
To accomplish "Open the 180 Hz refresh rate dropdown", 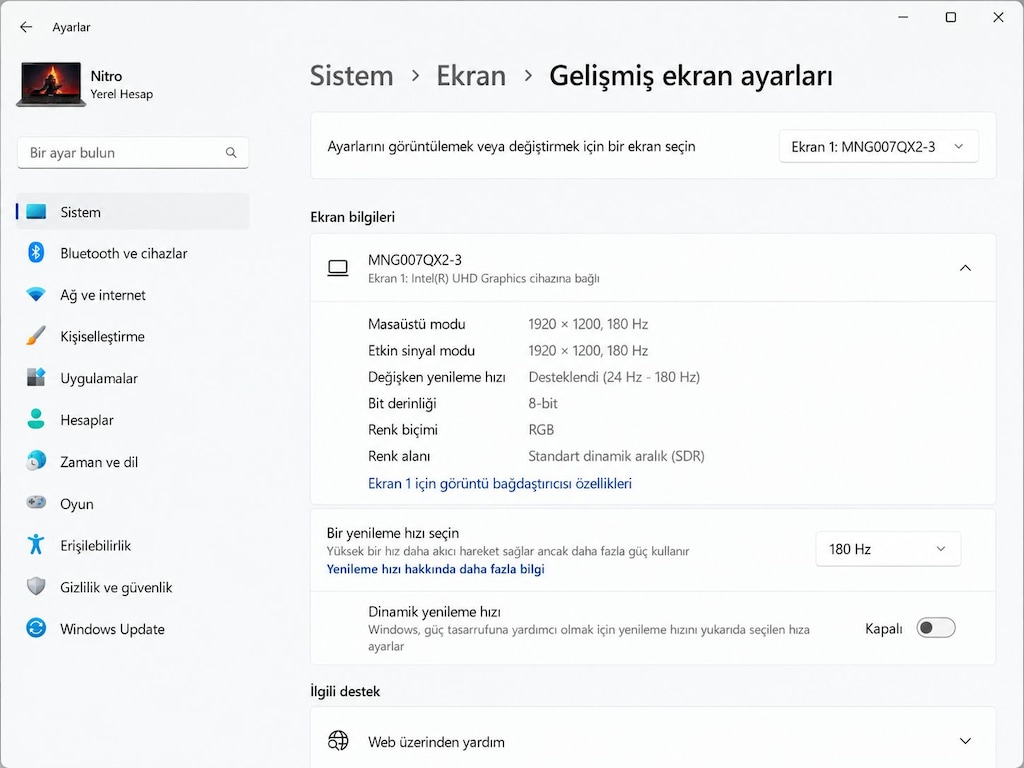I will click(x=888, y=549).
